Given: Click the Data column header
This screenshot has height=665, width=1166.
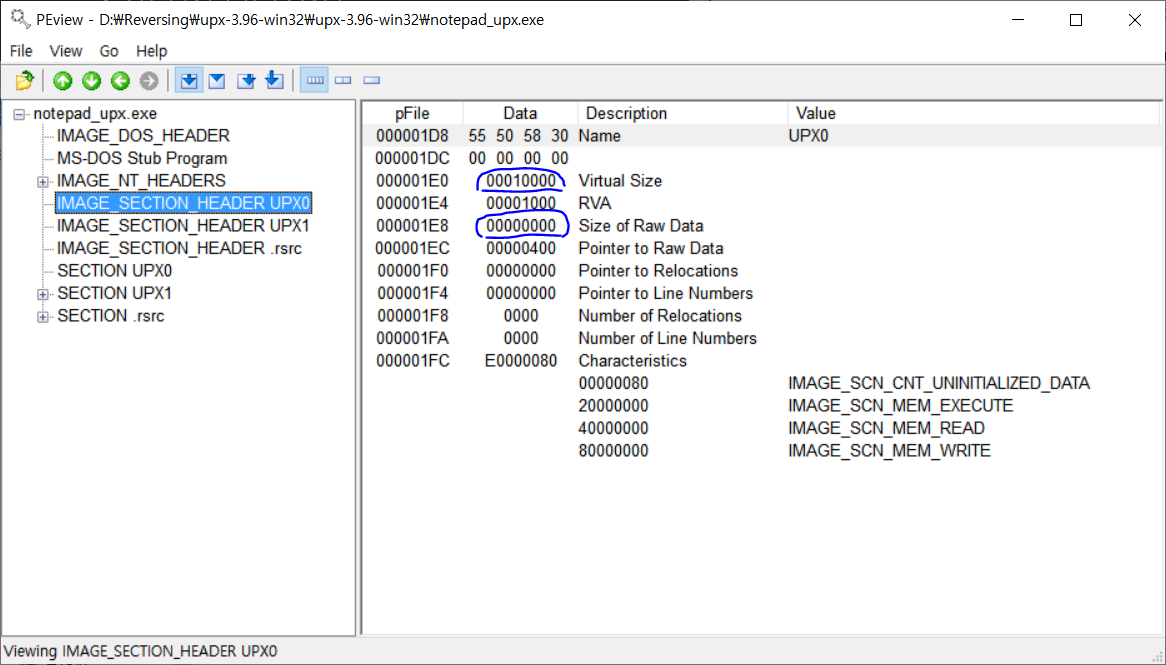Looking at the screenshot, I should pos(520,113).
